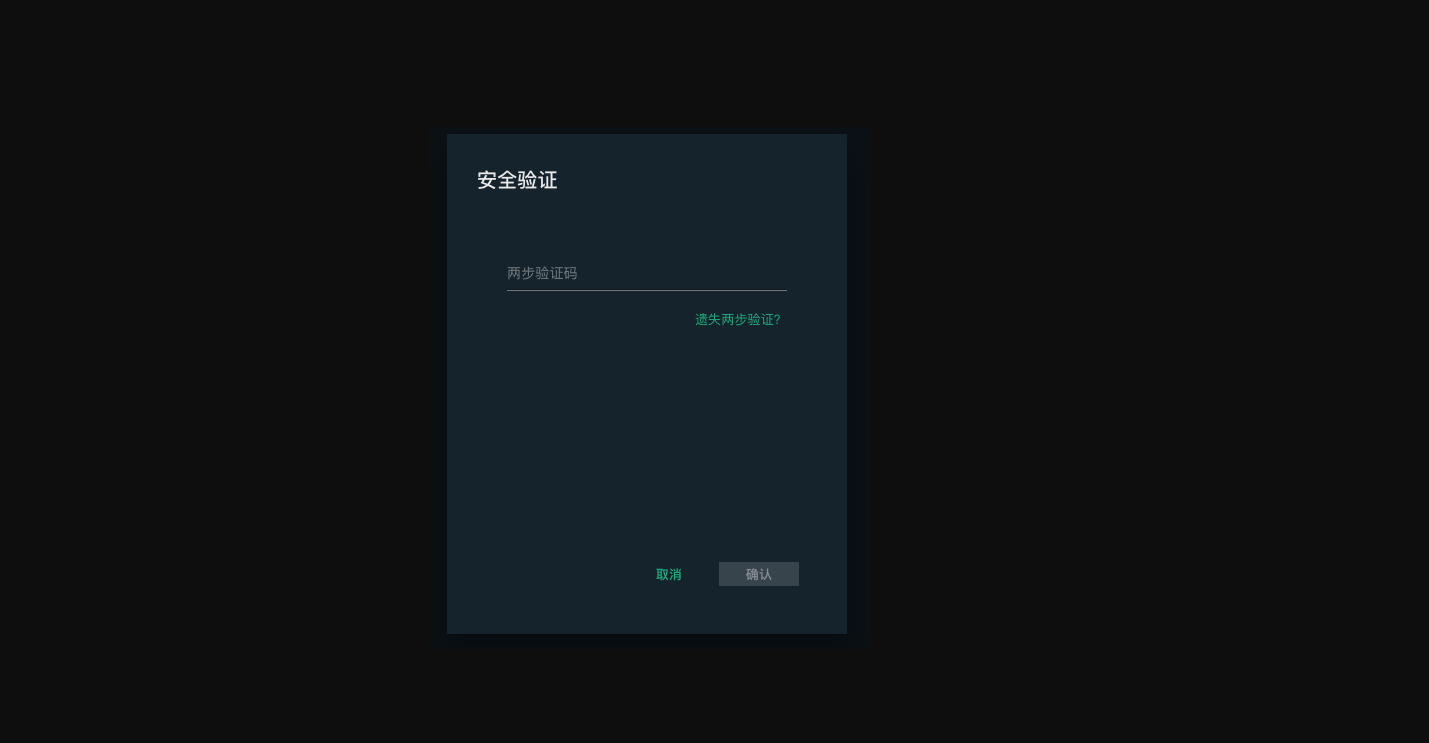Screen dimensions: 1429x743
Task: Select the green 取消 text button
Action: pyautogui.click(x=668, y=574)
